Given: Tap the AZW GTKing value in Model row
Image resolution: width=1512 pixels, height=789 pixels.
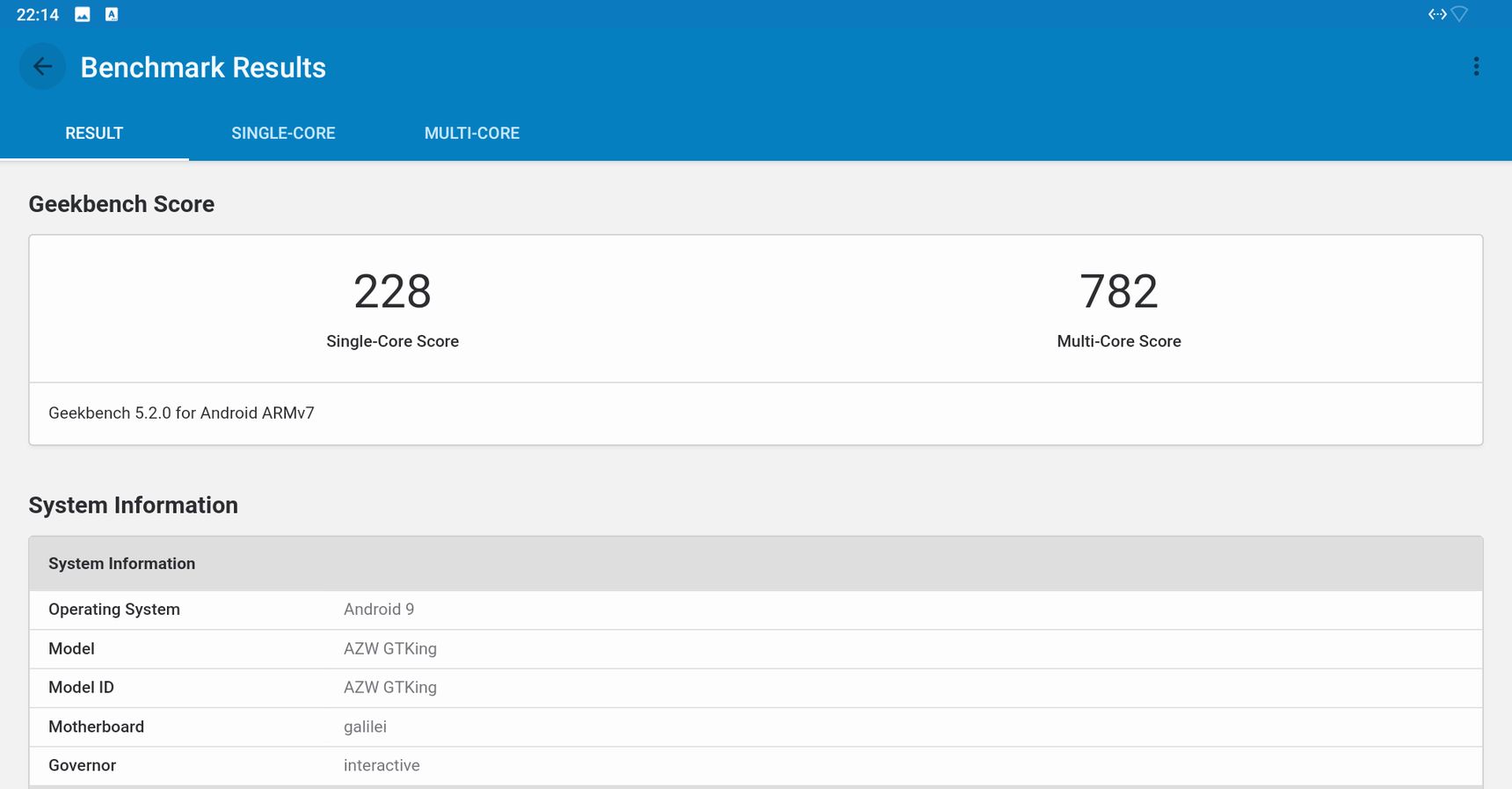Looking at the screenshot, I should click(x=390, y=649).
